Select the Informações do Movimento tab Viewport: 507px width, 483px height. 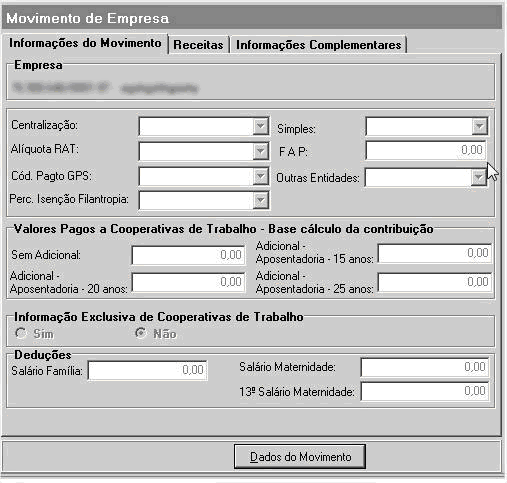pos(85,43)
